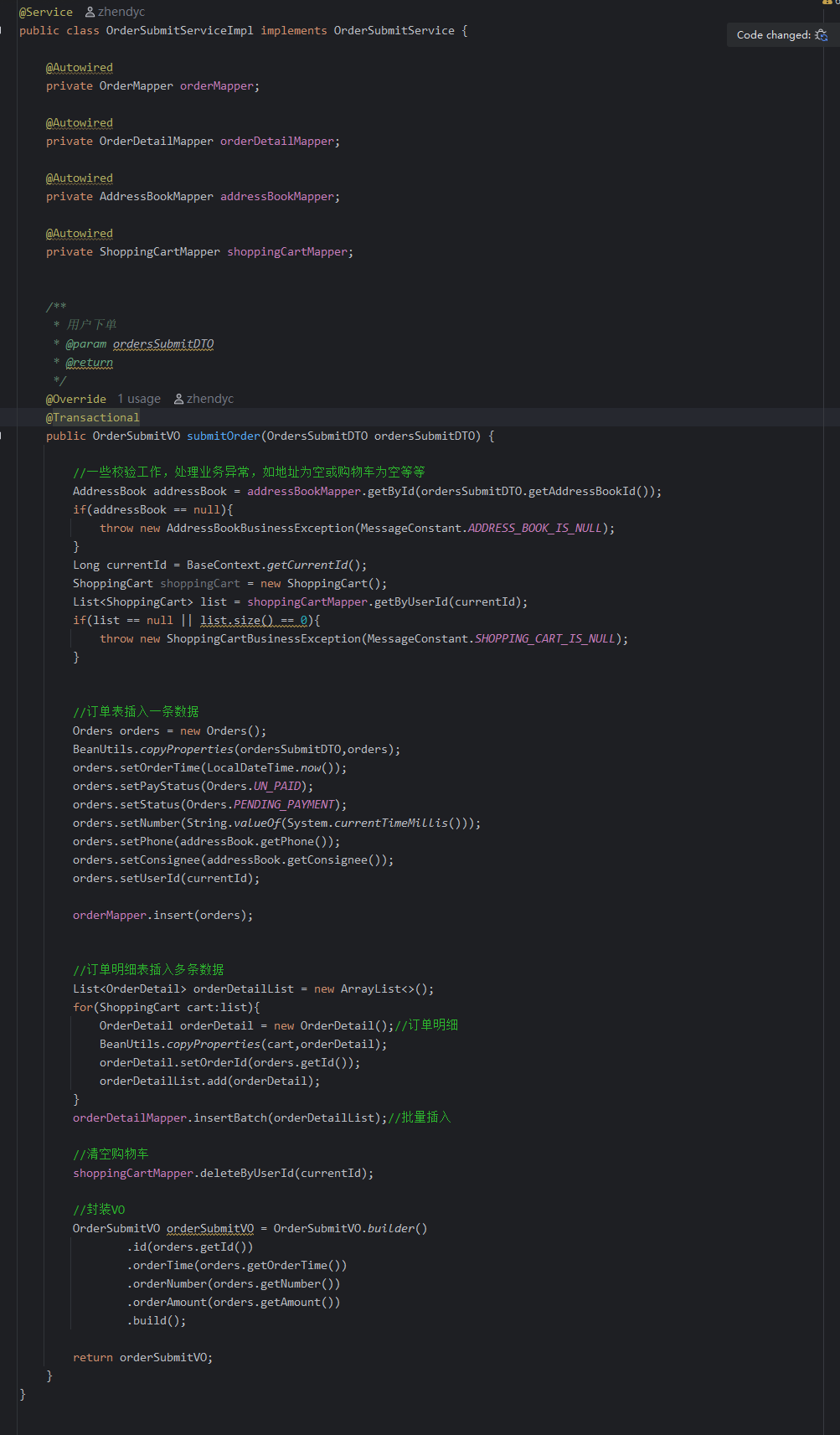This screenshot has height=1435, width=840.
Task: Click the OrderSubmitService interface name
Action: click(394, 30)
